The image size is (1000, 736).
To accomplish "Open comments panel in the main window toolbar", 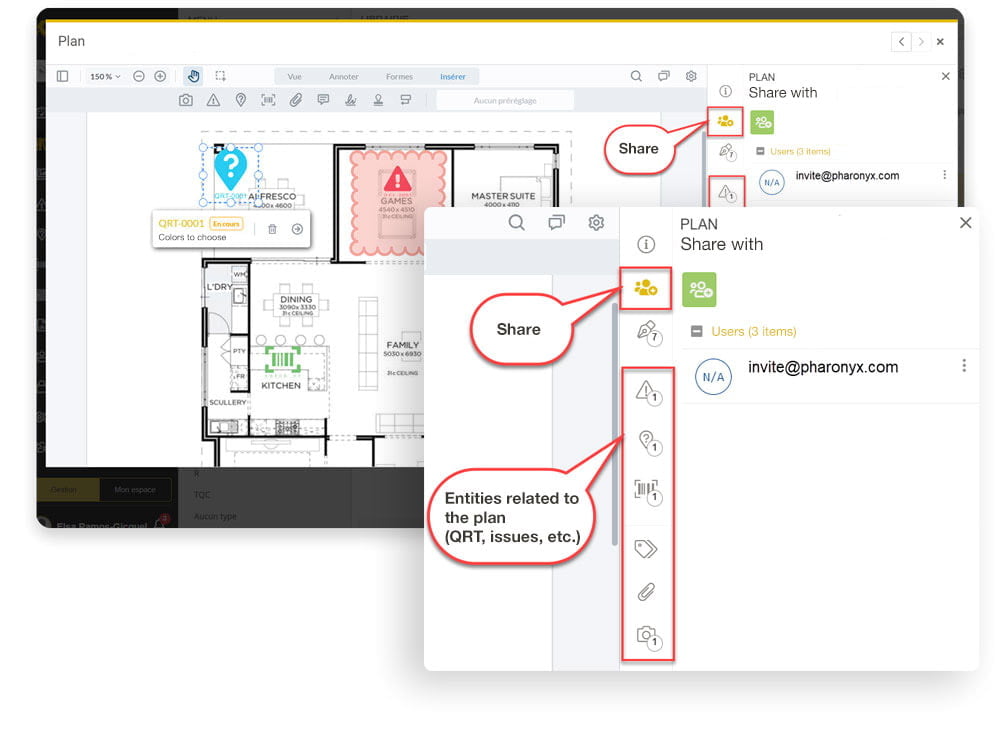I will tap(664, 76).
